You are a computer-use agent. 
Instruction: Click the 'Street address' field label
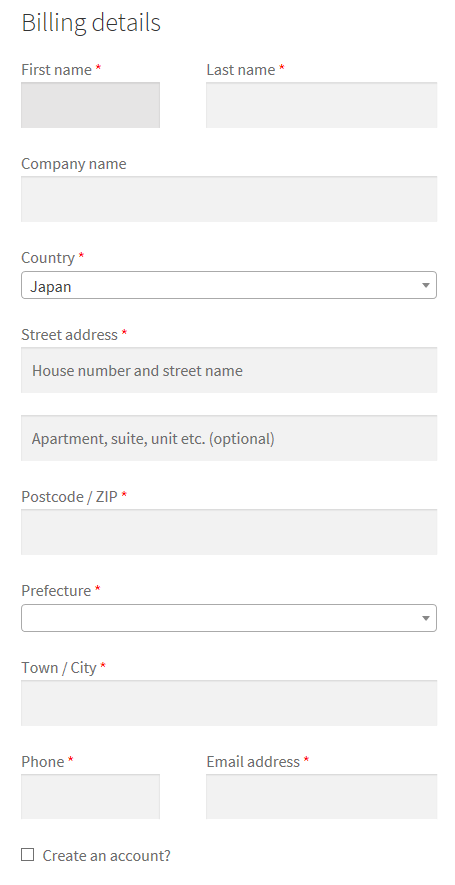(x=69, y=335)
